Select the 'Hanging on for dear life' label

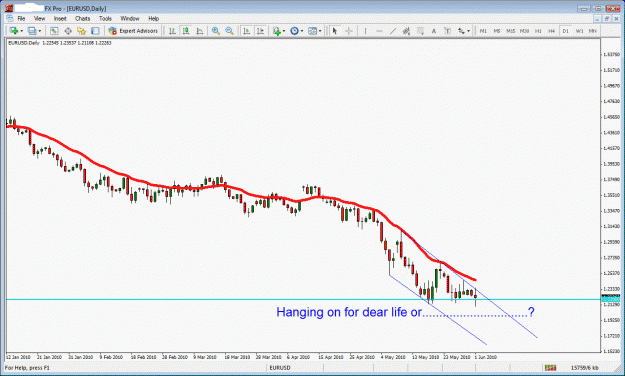[x=405, y=312]
